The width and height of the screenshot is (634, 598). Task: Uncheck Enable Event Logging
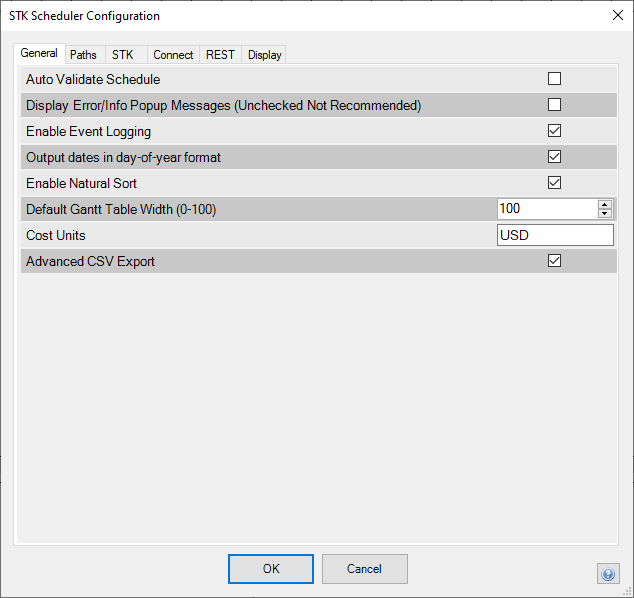(x=554, y=131)
